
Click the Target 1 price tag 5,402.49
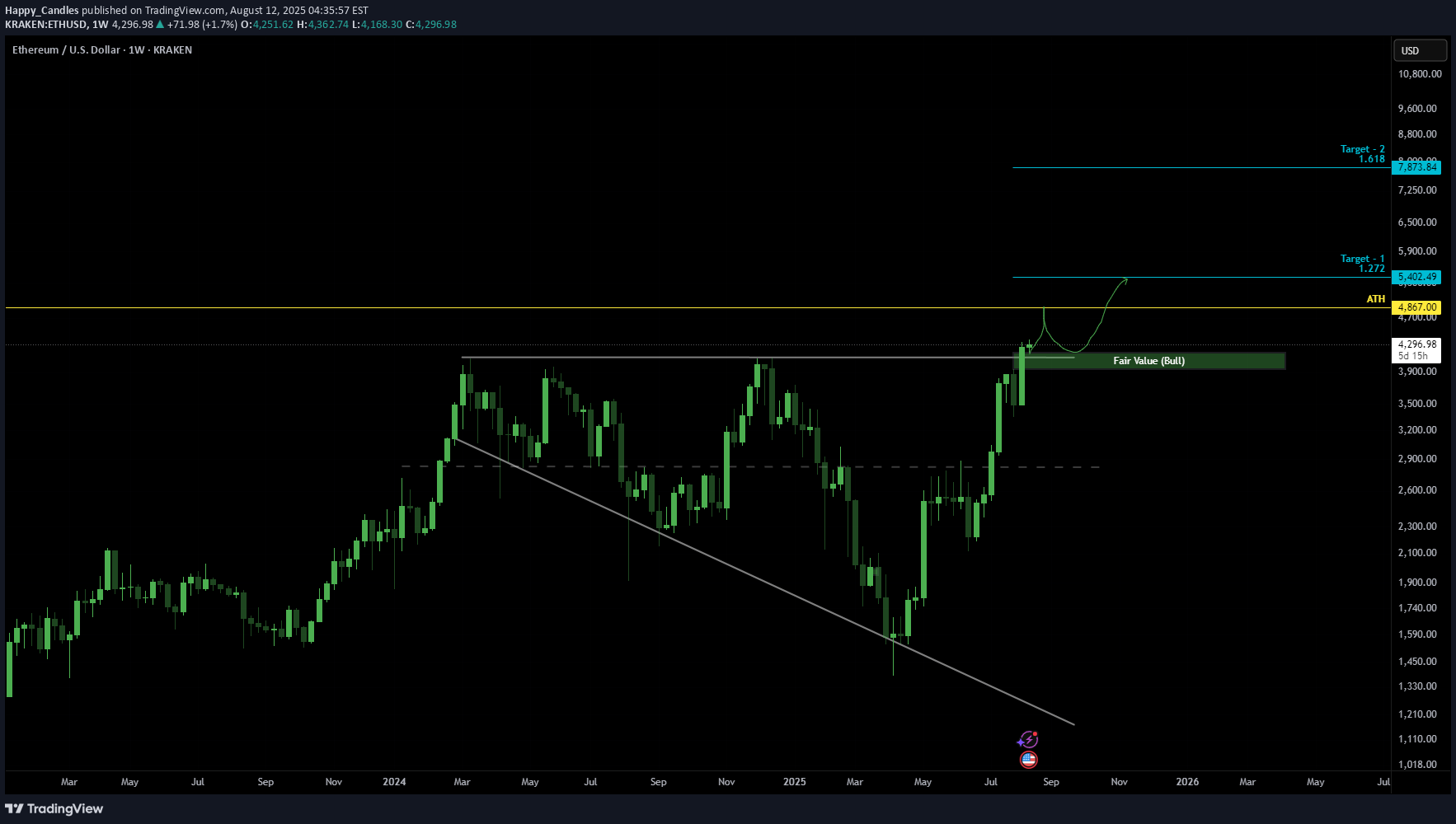coord(1416,277)
